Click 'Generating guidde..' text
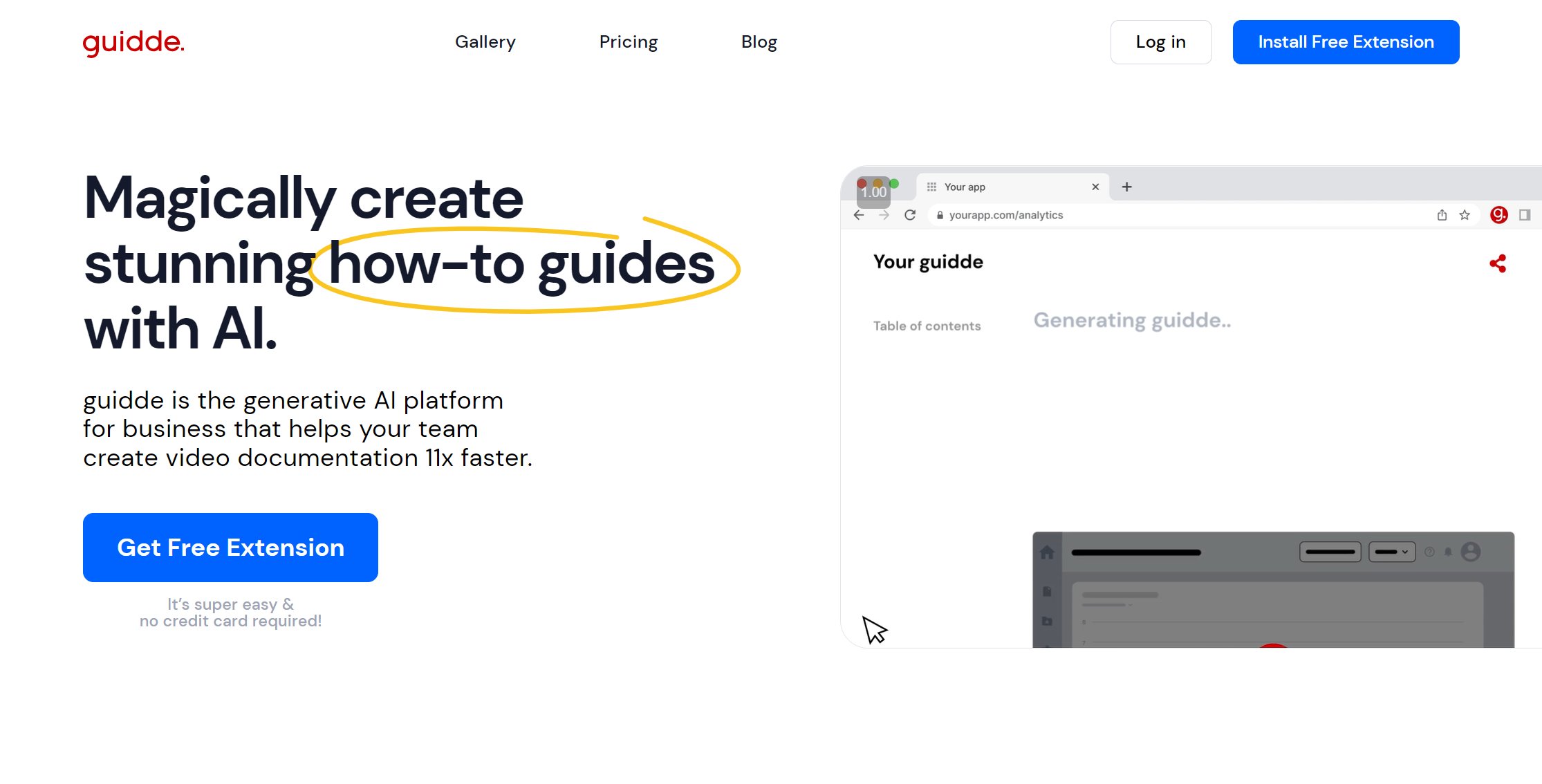 click(x=1132, y=320)
